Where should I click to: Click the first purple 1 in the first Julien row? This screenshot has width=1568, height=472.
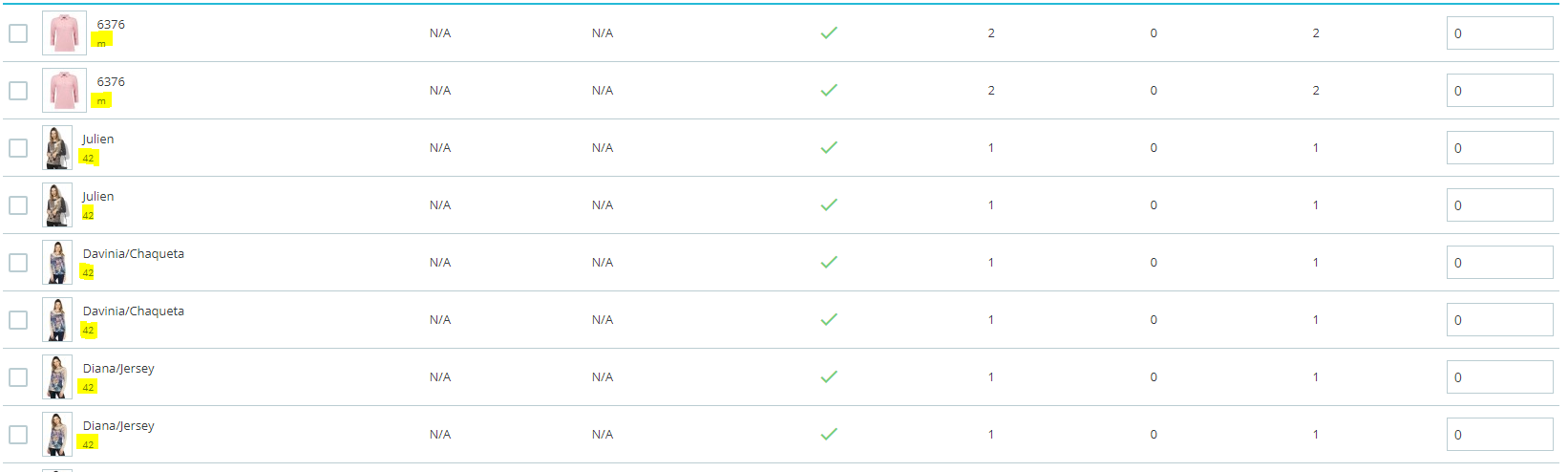(x=991, y=148)
